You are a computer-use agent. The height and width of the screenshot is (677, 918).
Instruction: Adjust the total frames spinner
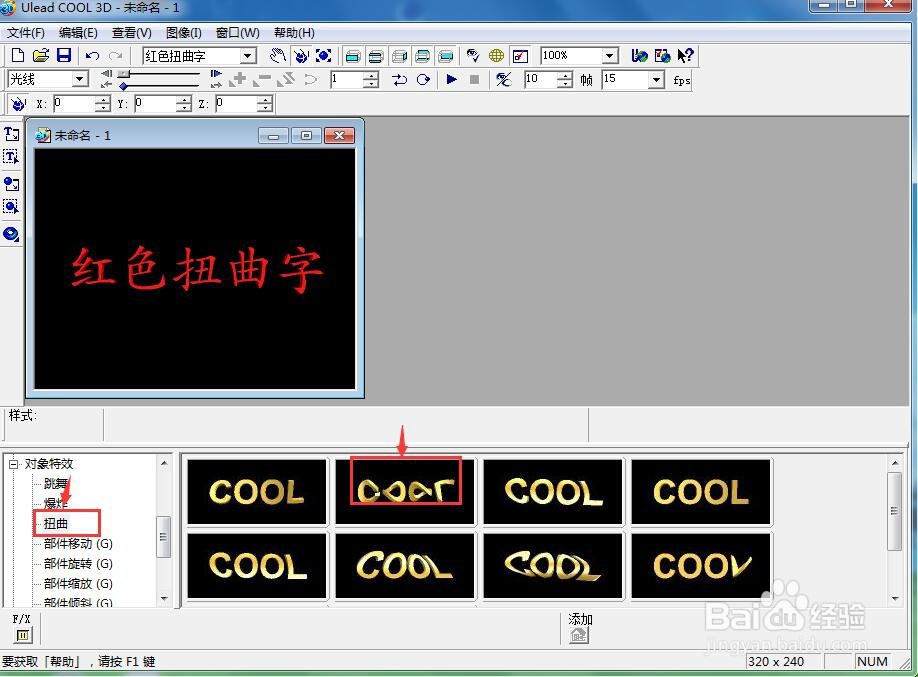[x=564, y=79]
